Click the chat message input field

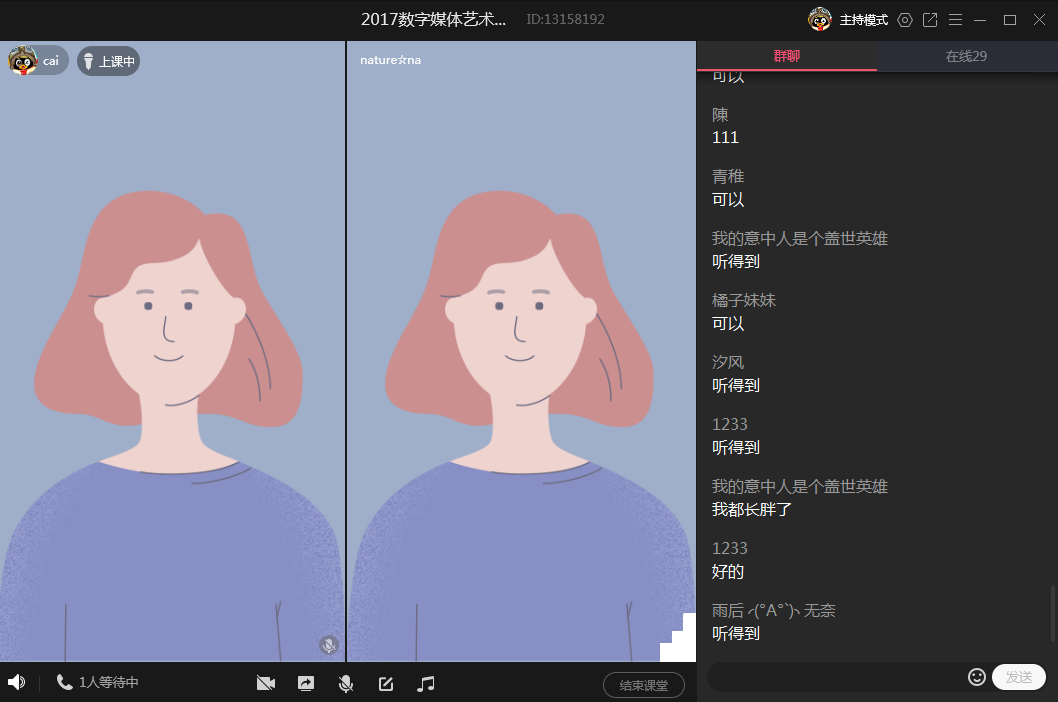[835, 677]
